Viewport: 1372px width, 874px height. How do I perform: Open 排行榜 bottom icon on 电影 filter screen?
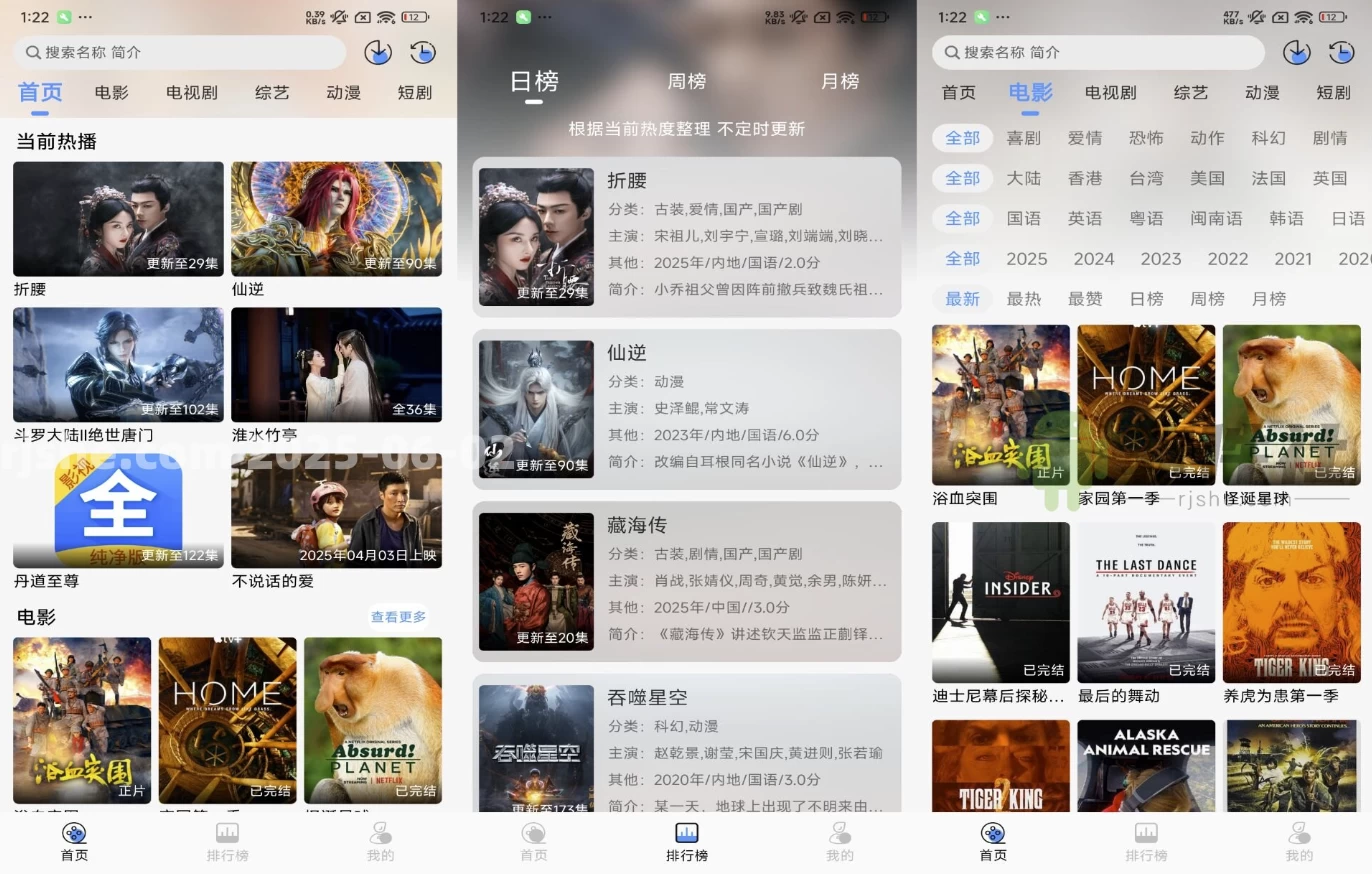click(1146, 833)
